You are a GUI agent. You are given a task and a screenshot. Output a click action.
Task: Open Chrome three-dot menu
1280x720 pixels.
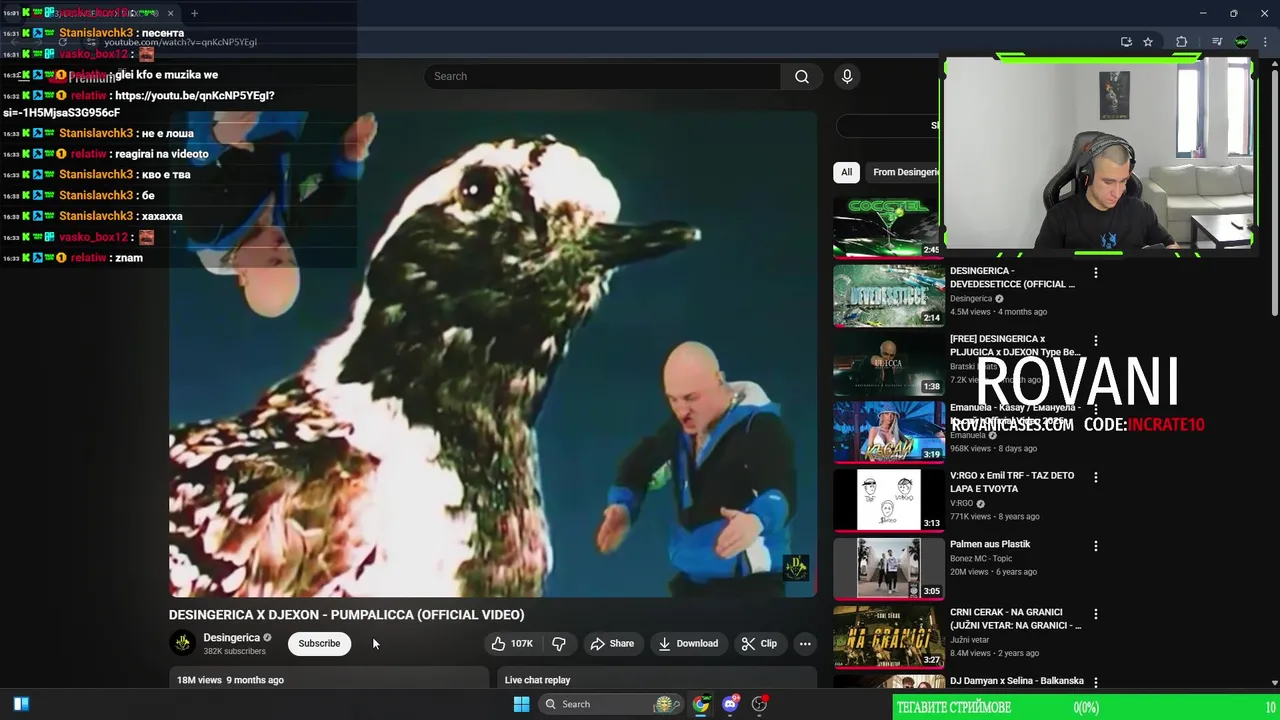click(x=1264, y=42)
